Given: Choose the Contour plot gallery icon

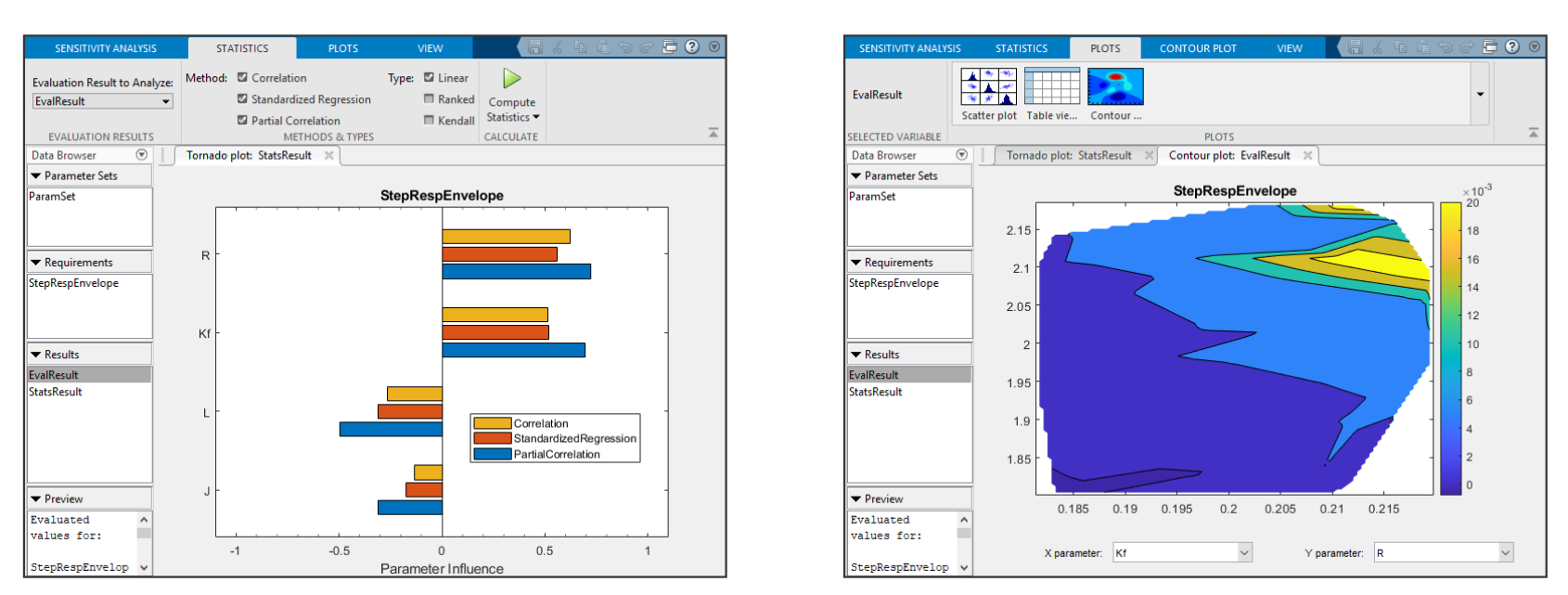Looking at the screenshot, I should 1115,87.
